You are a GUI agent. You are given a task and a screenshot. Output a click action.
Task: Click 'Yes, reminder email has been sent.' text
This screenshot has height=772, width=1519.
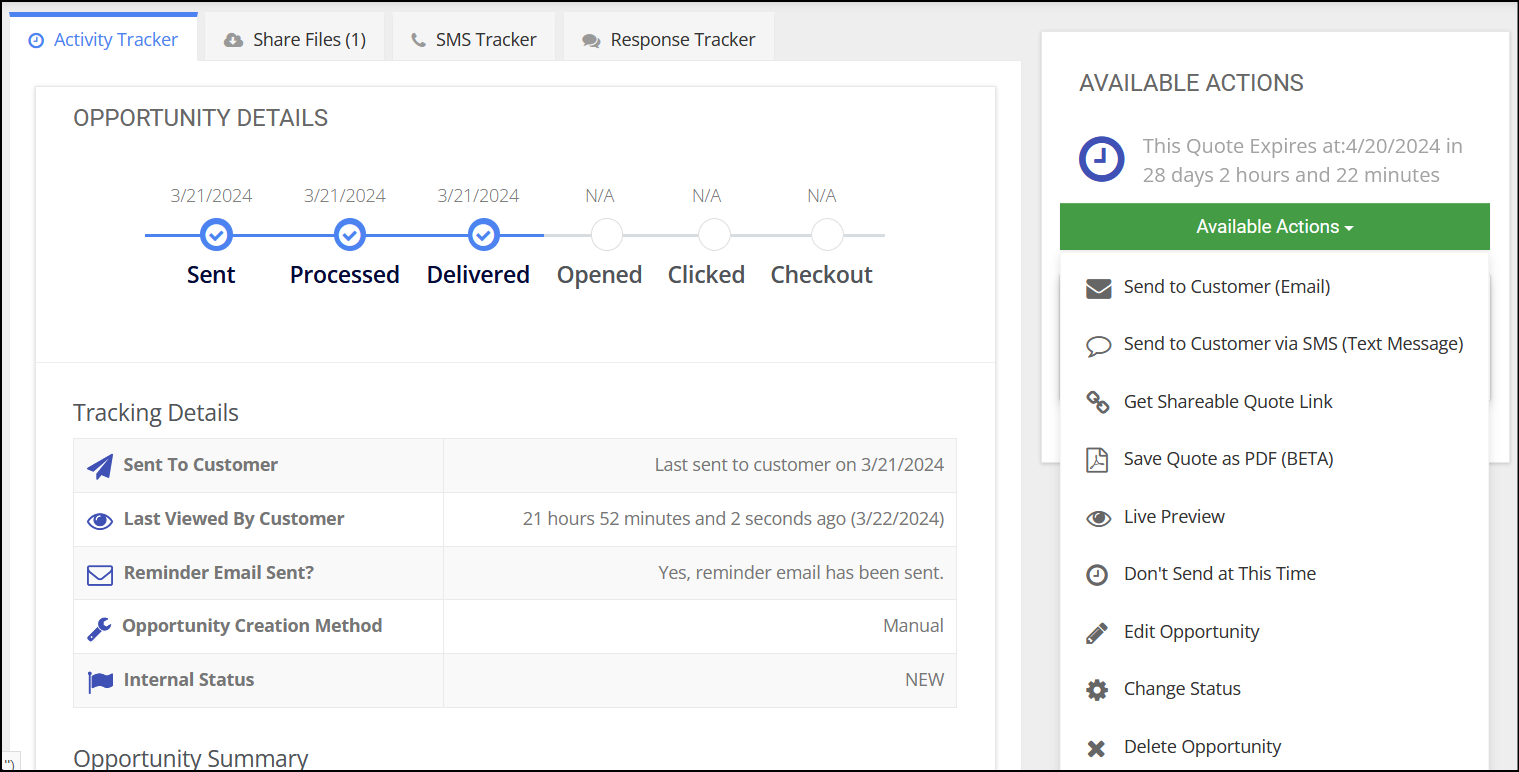pyautogui.click(x=801, y=573)
